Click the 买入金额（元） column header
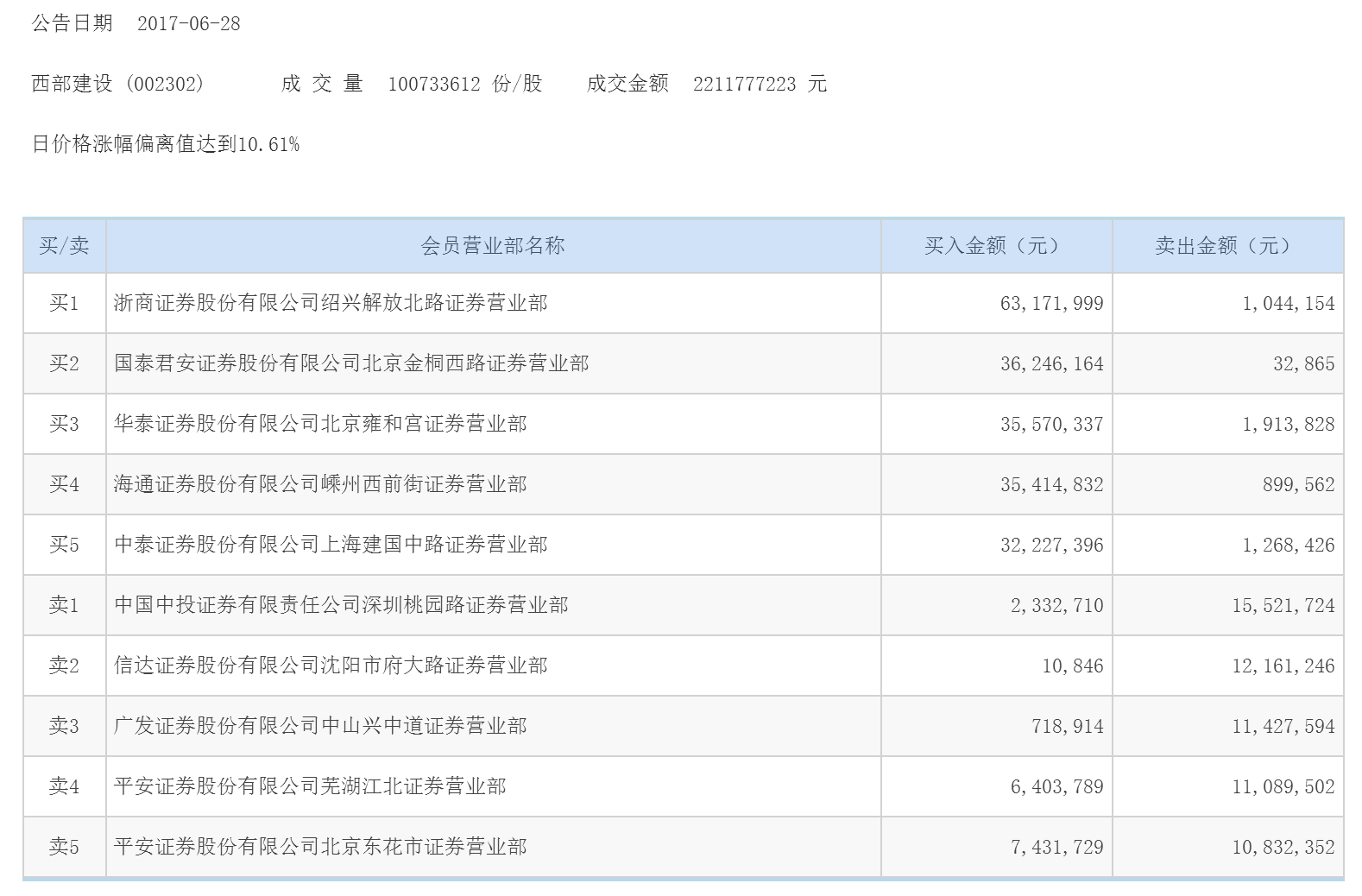The width and height of the screenshot is (1362, 896). click(996, 246)
